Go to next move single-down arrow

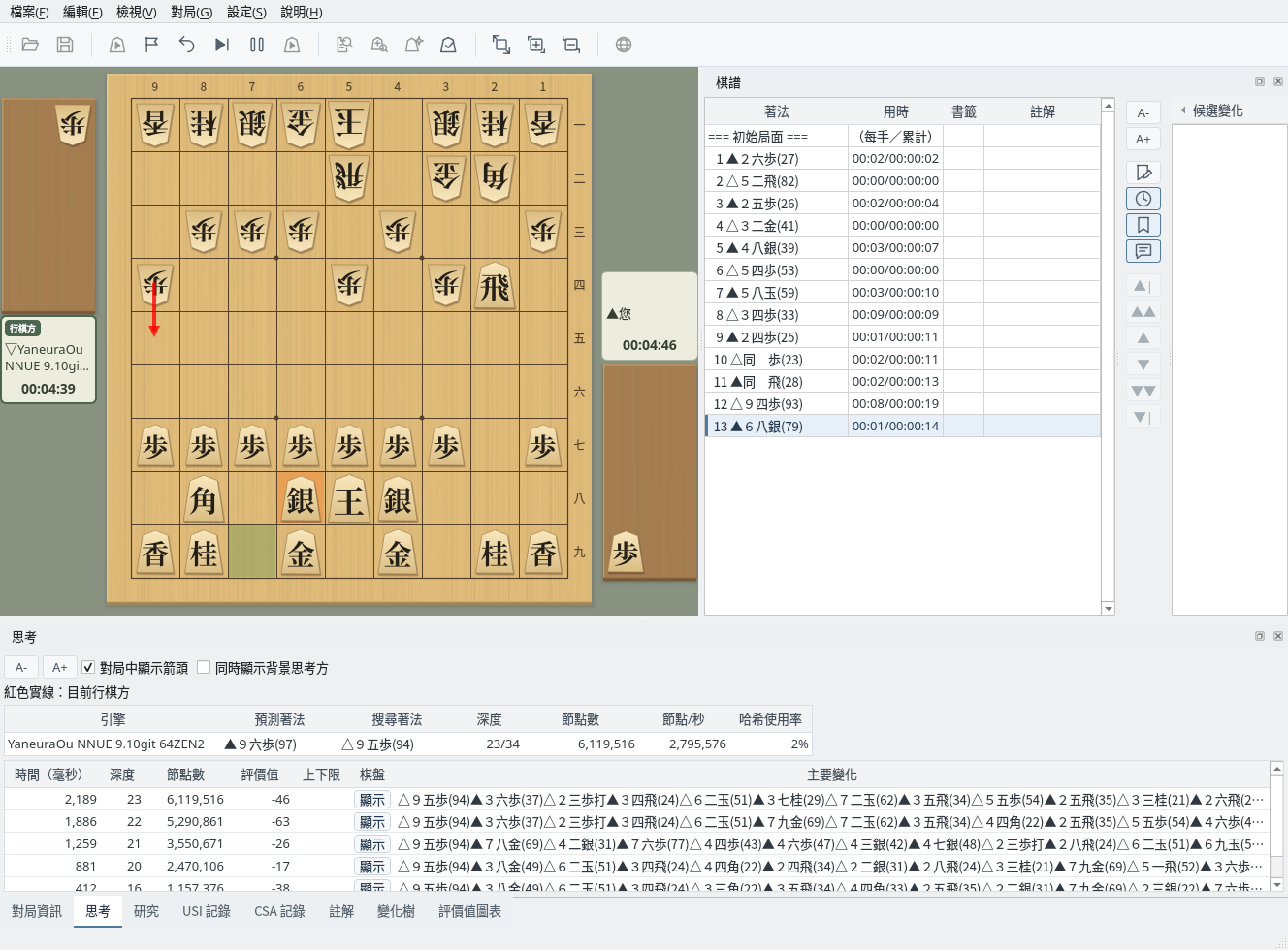point(1143,364)
